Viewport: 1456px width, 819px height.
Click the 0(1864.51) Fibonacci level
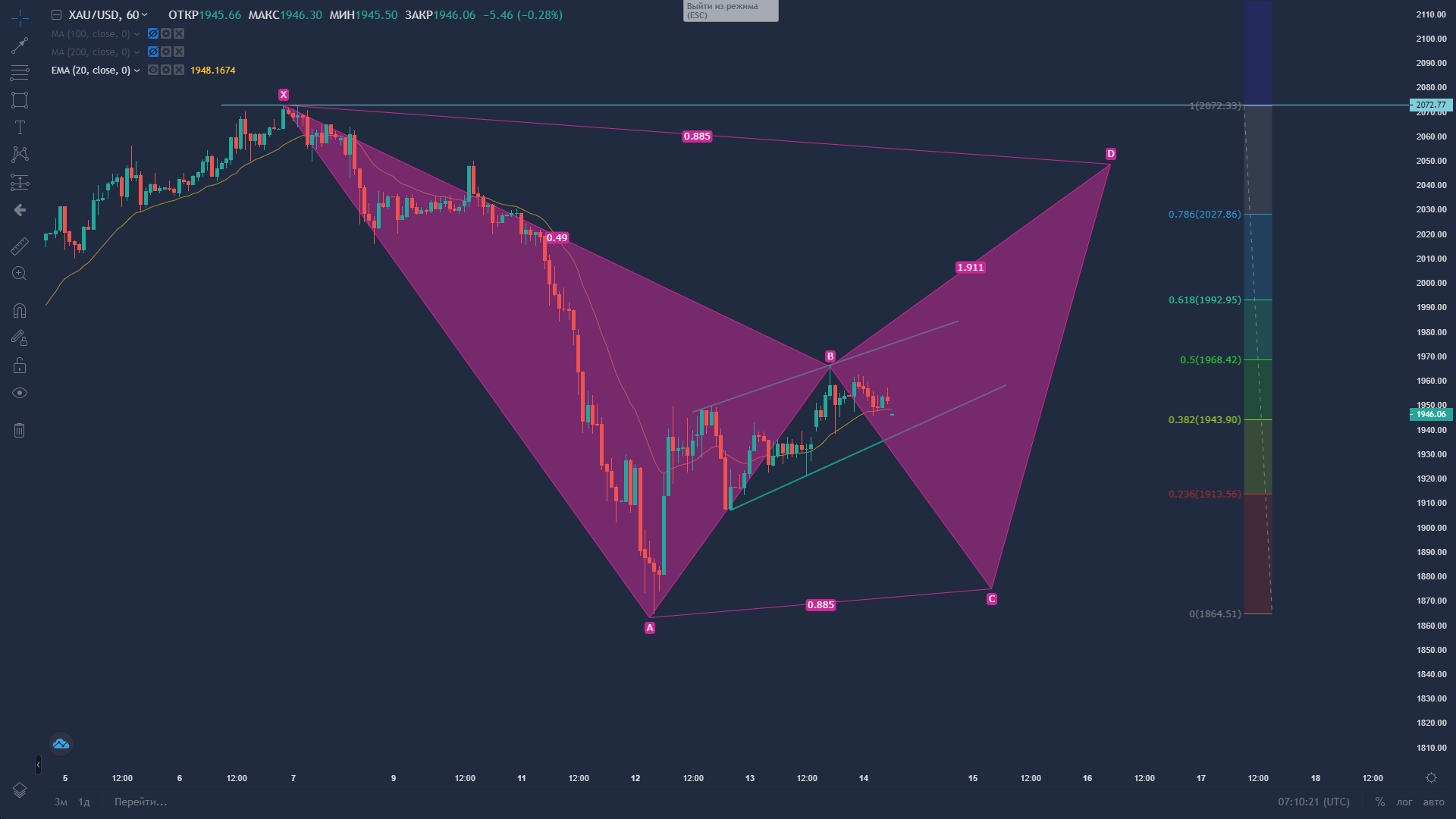[1215, 614]
